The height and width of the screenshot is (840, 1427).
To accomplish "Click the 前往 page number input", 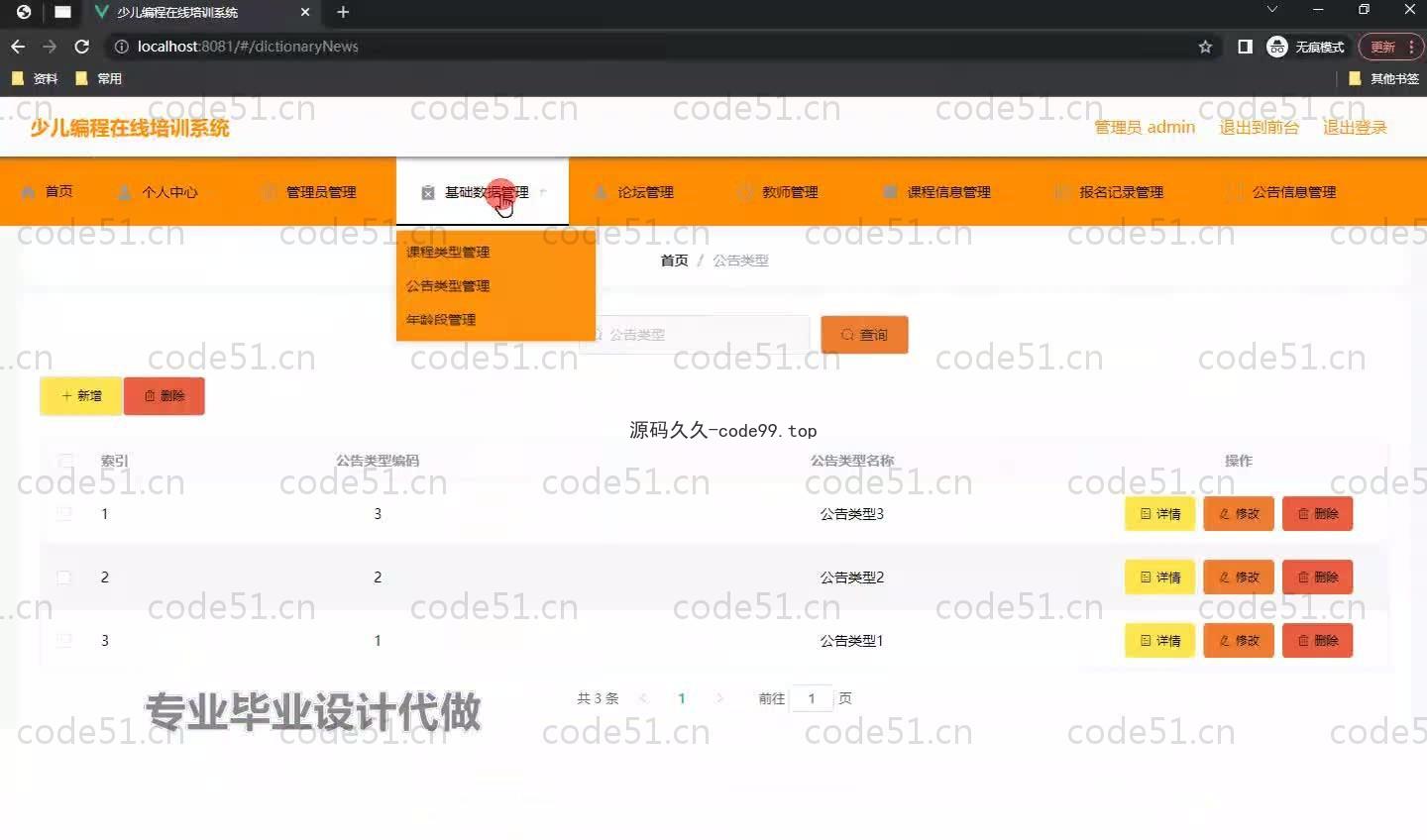I will [x=812, y=698].
